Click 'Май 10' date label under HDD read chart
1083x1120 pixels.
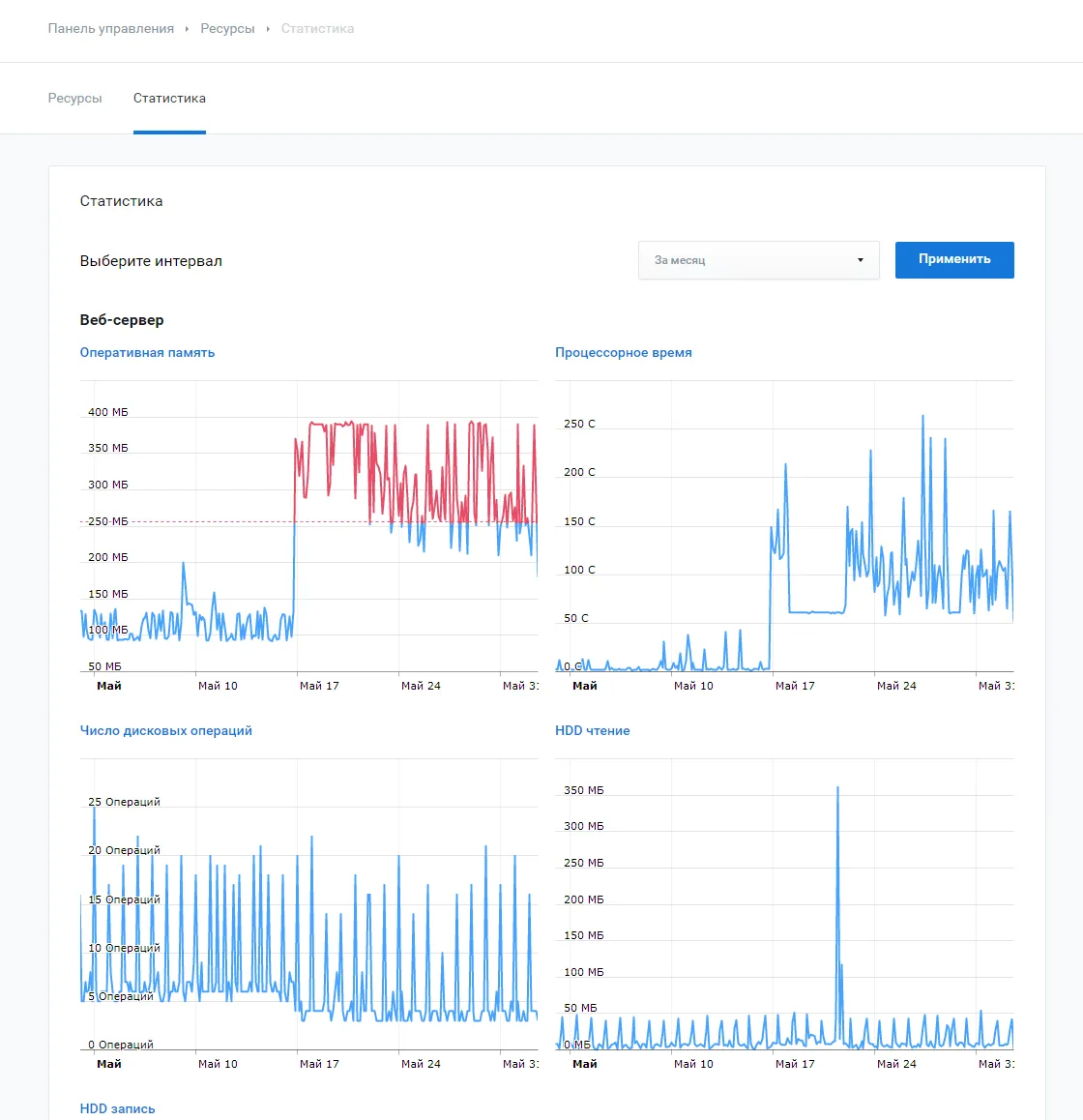(x=693, y=1064)
